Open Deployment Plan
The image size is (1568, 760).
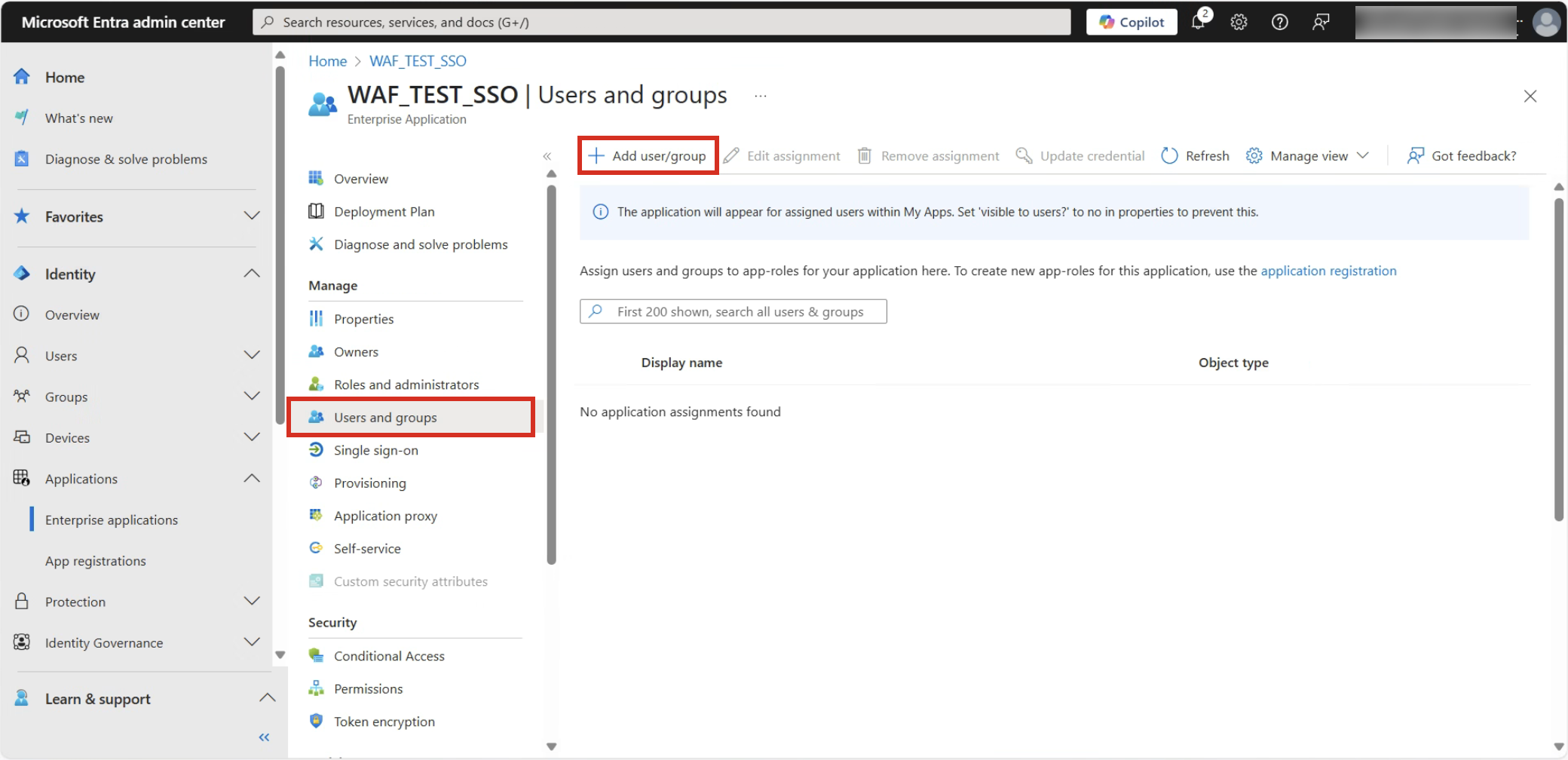[384, 211]
